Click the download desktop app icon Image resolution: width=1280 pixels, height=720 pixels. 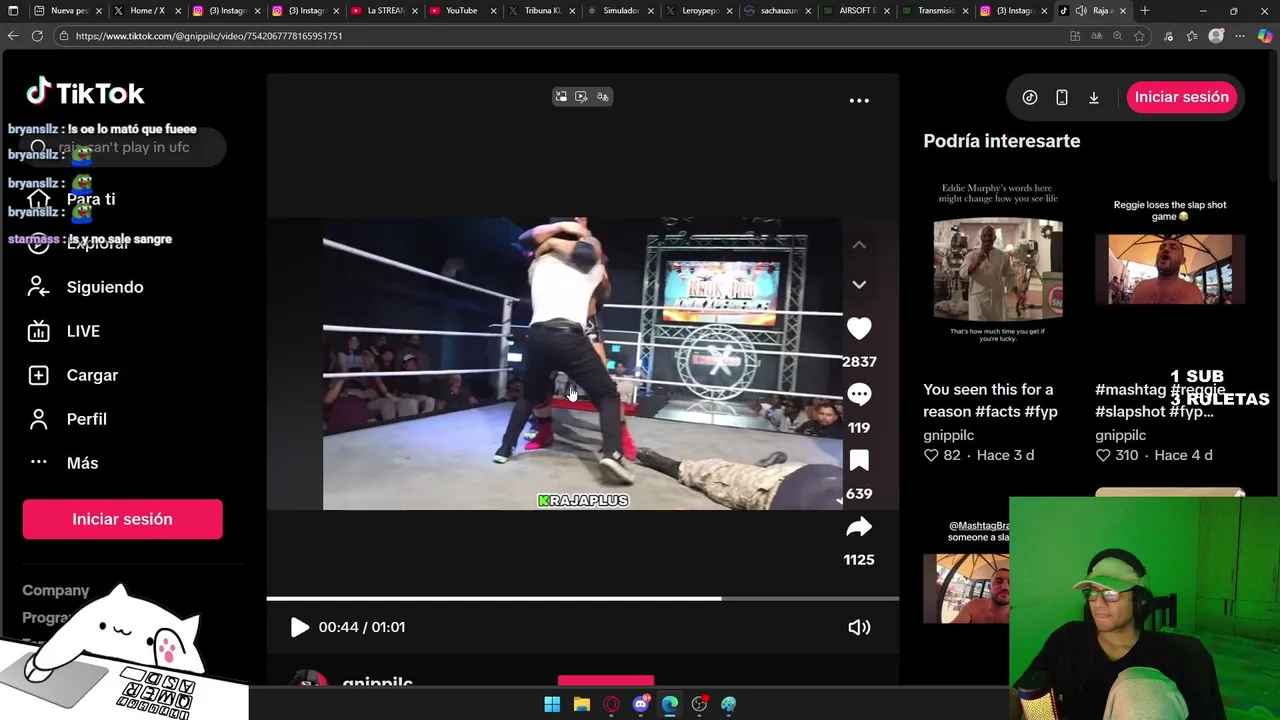(x=1094, y=97)
